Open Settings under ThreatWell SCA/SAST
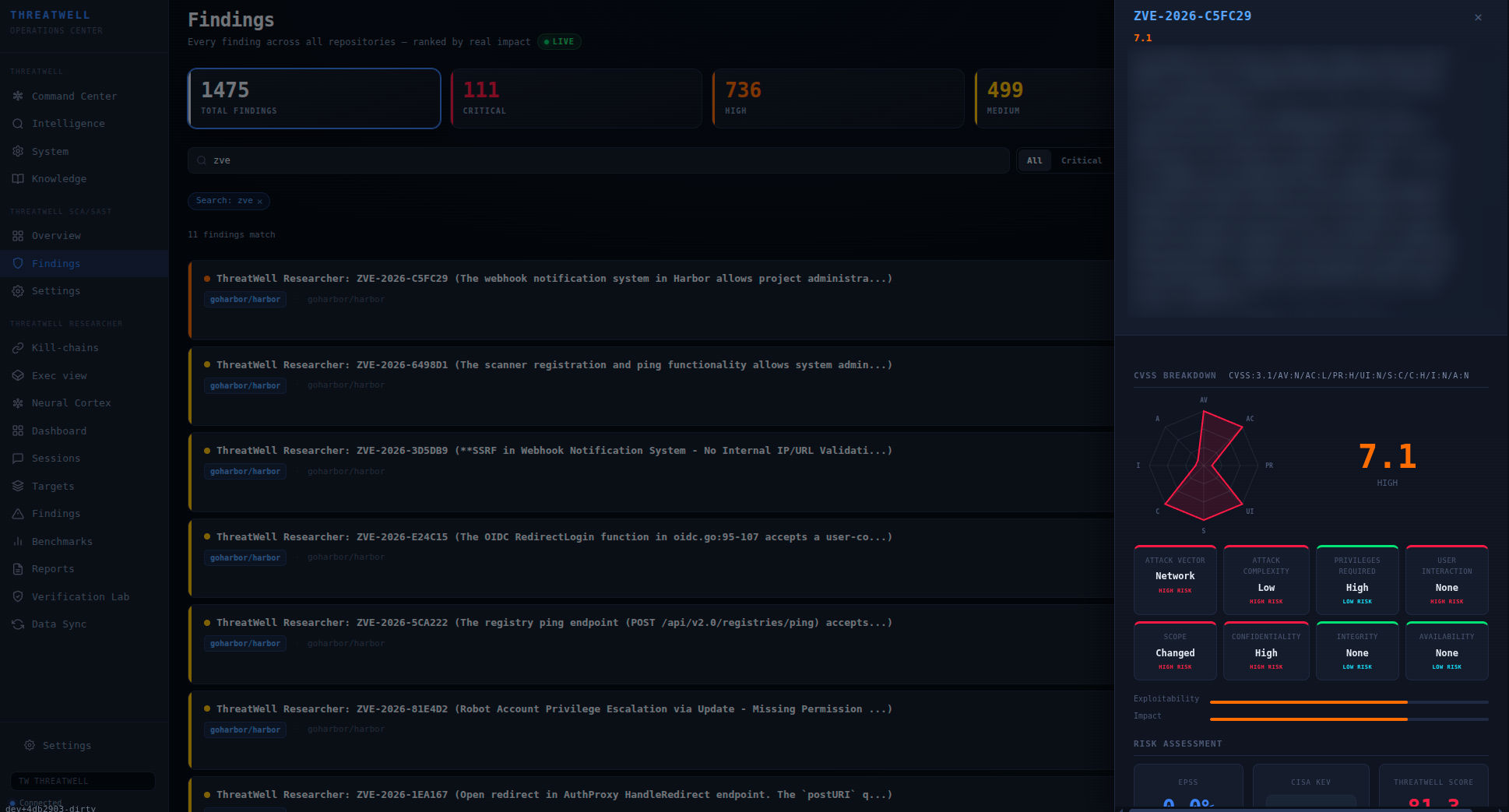Screen dimensions: 1509x812 pyautogui.click(x=84, y=290)
